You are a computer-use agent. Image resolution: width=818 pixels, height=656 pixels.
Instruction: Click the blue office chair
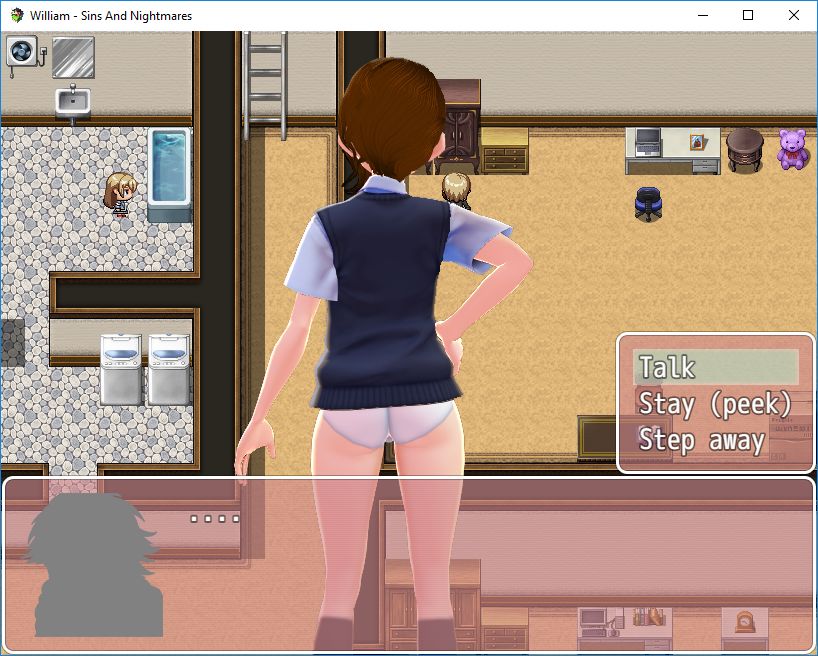tap(648, 204)
